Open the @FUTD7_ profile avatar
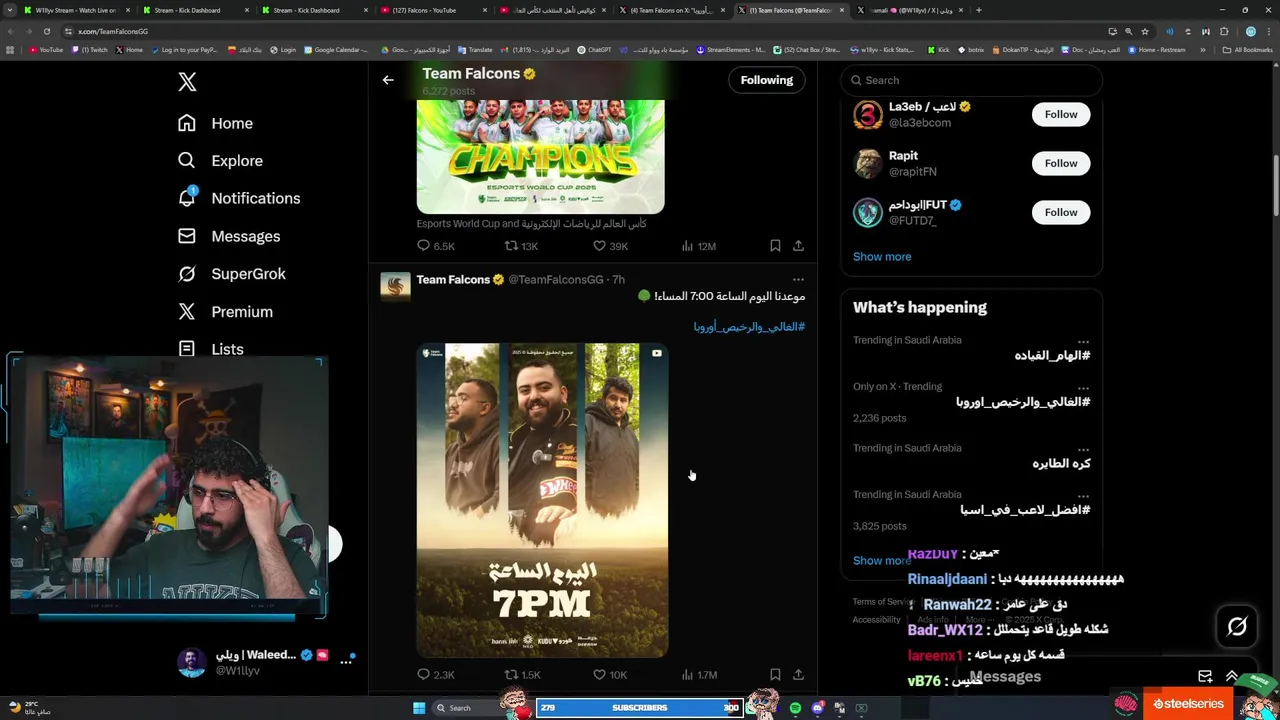 (868, 212)
